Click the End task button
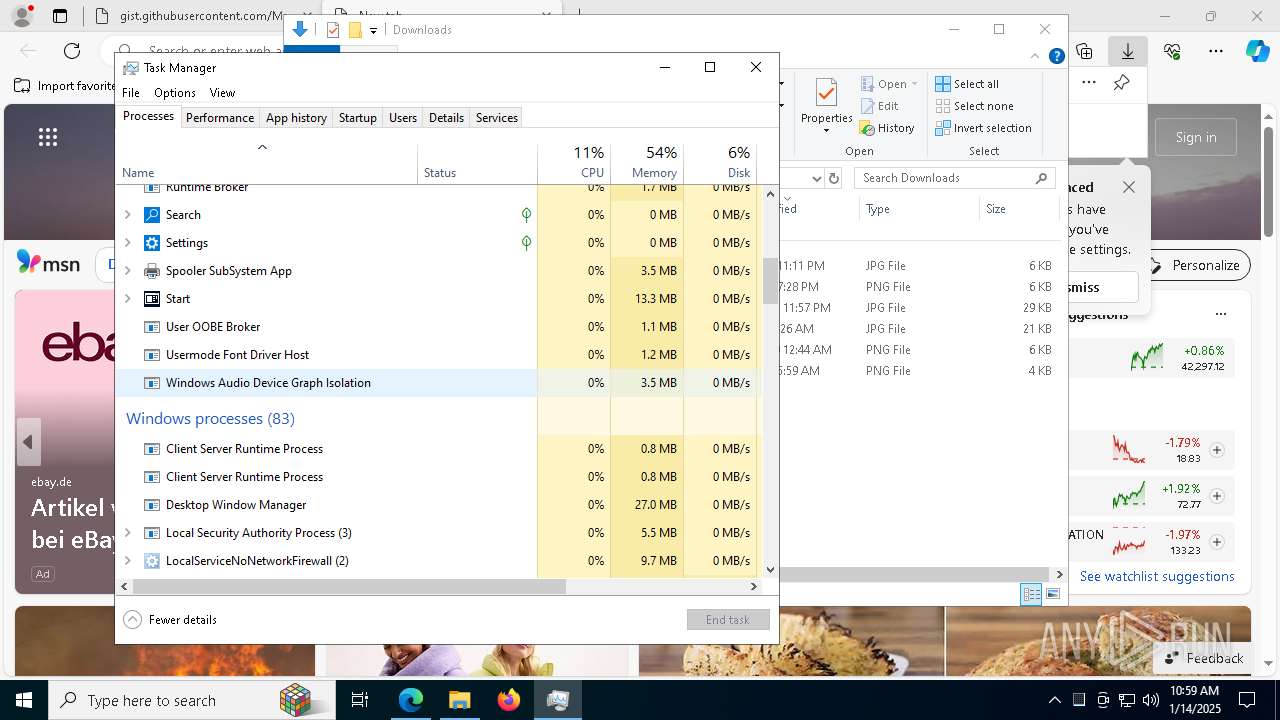The image size is (1280, 720). (x=728, y=620)
